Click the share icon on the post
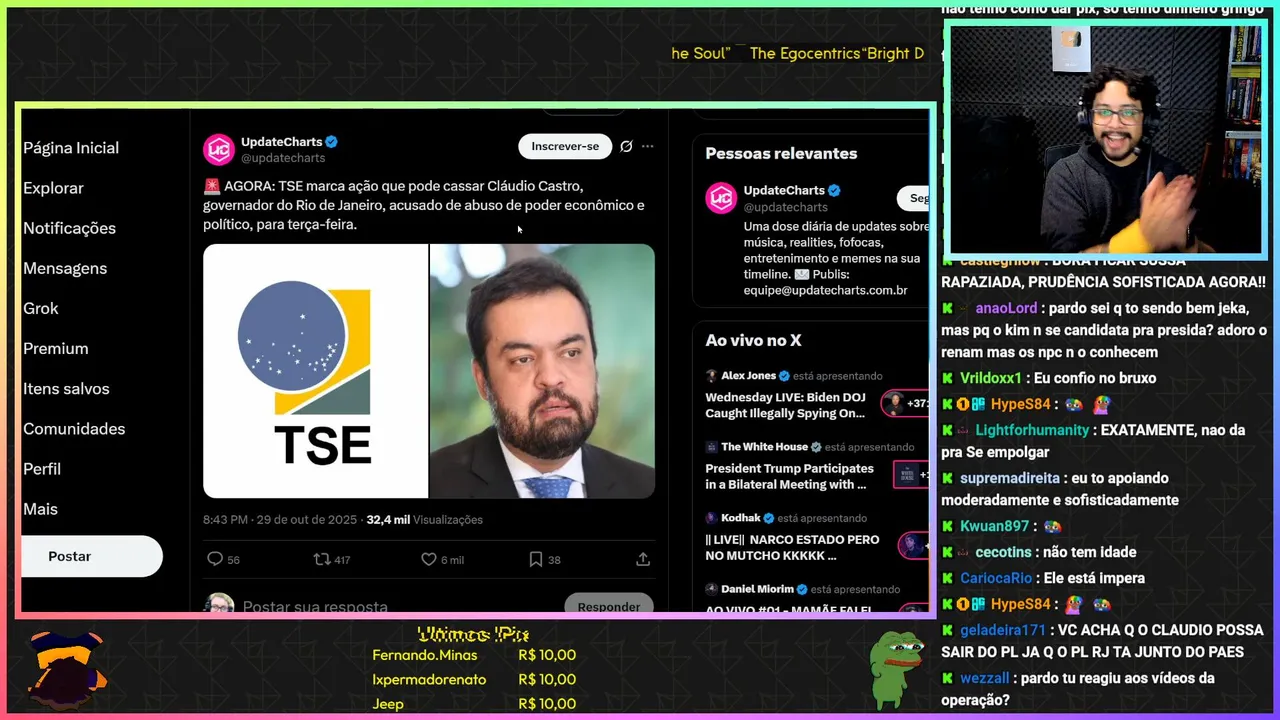The height and width of the screenshot is (720, 1280). 643,559
